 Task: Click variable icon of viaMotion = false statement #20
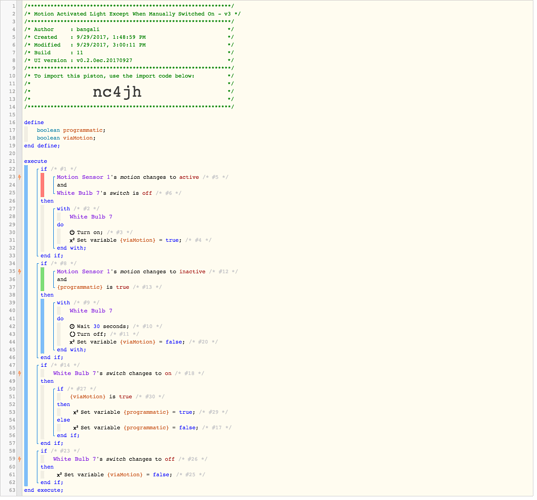point(72,342)
